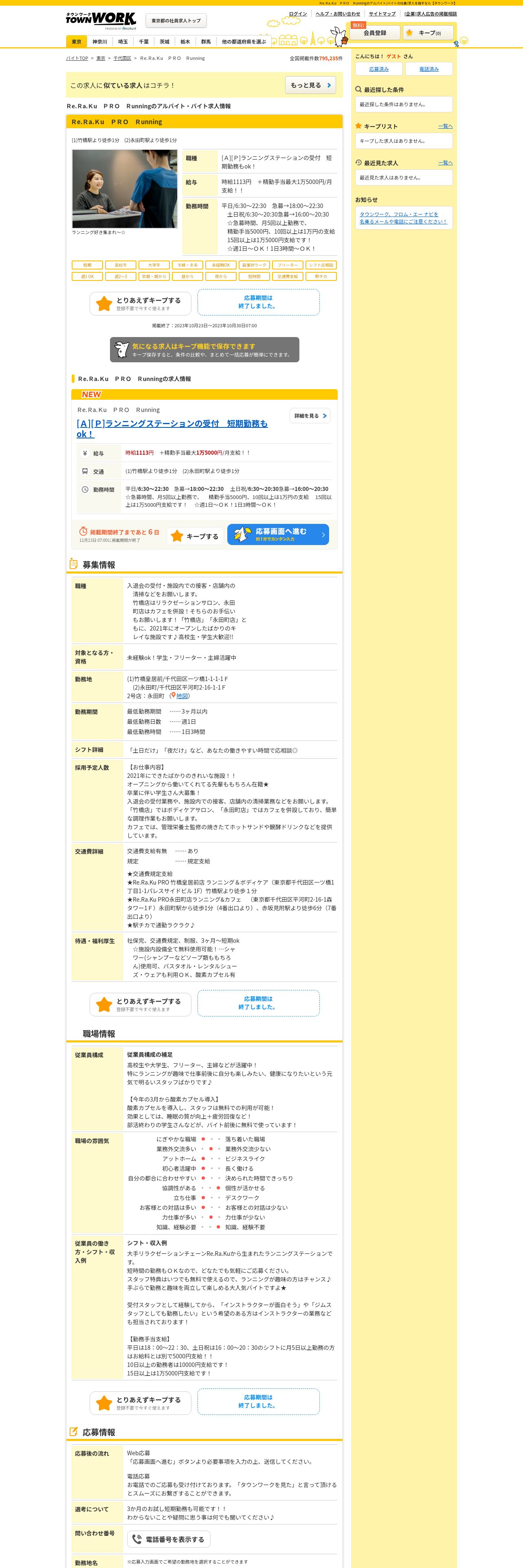
Task: Open the 千葉 tab
Action: coord(144,42)
